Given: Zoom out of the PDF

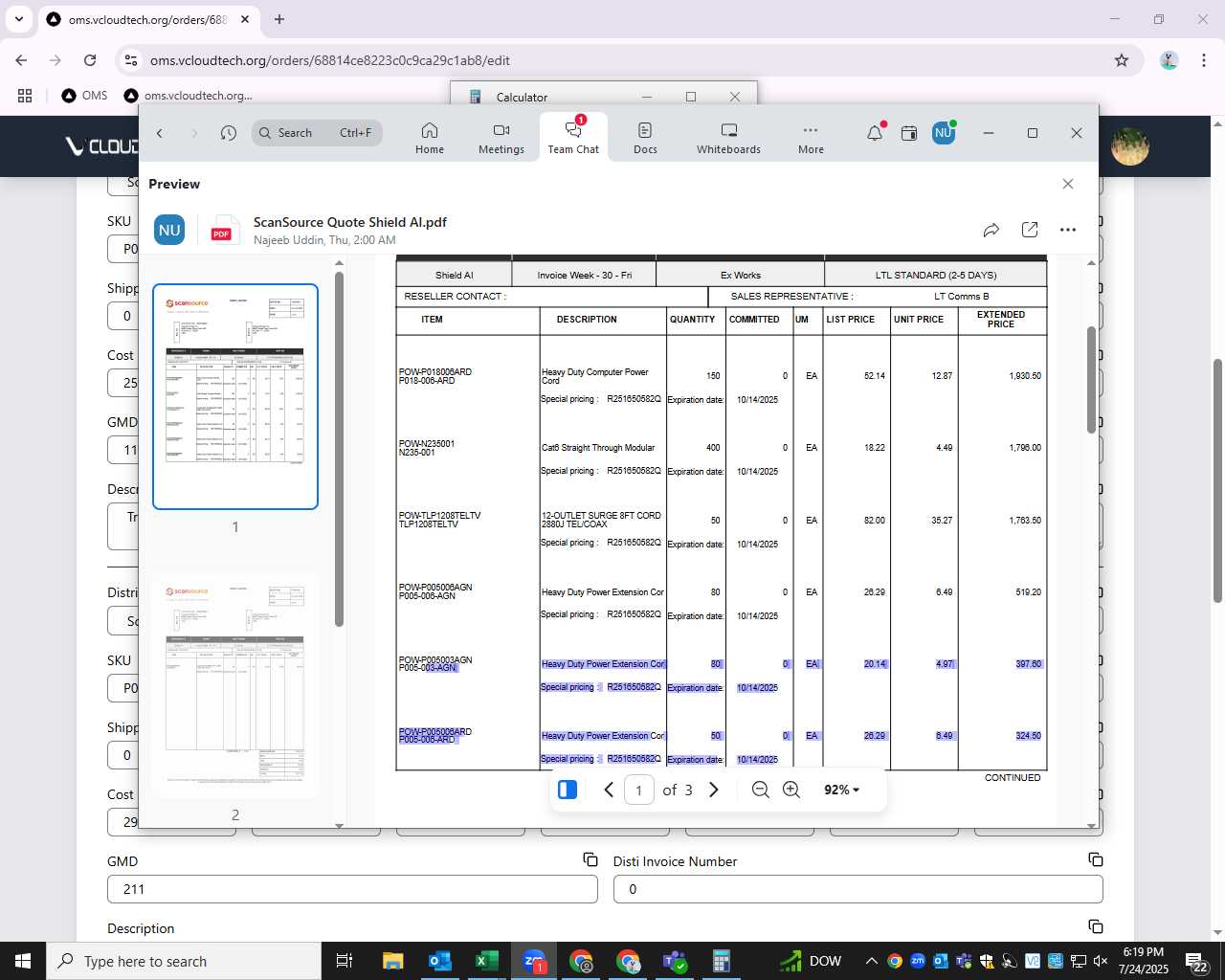Looking at the screenshot, I should (761, 790).
